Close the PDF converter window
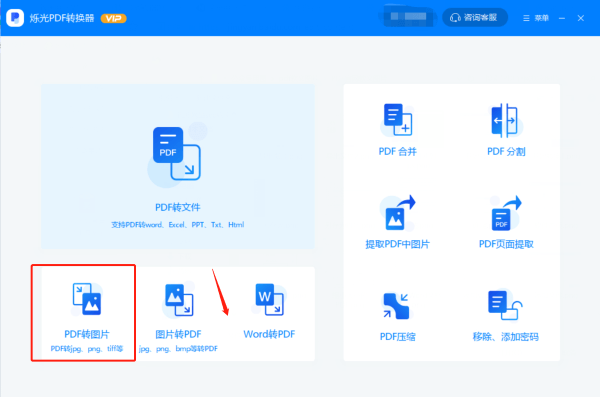600x397 pixels. 580,18
